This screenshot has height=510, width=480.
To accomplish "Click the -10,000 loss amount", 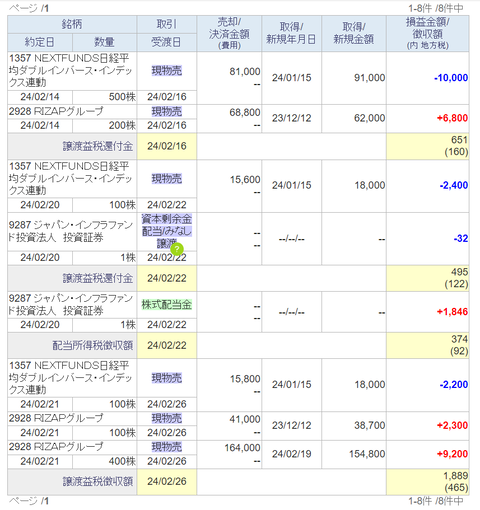I will [451, 78].
